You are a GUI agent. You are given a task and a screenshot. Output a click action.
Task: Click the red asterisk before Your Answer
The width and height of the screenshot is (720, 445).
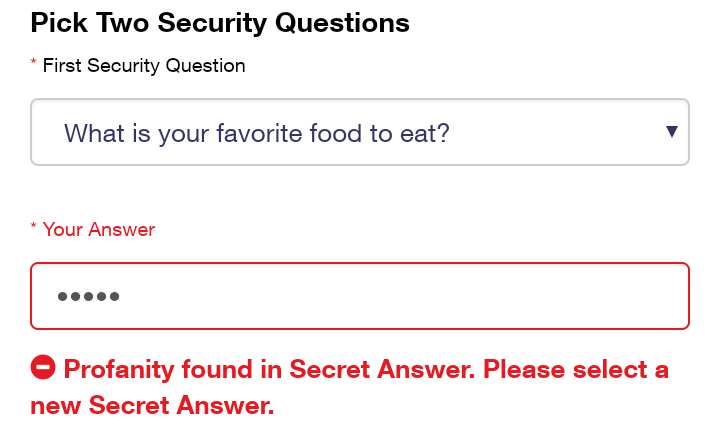click(34, 230)
